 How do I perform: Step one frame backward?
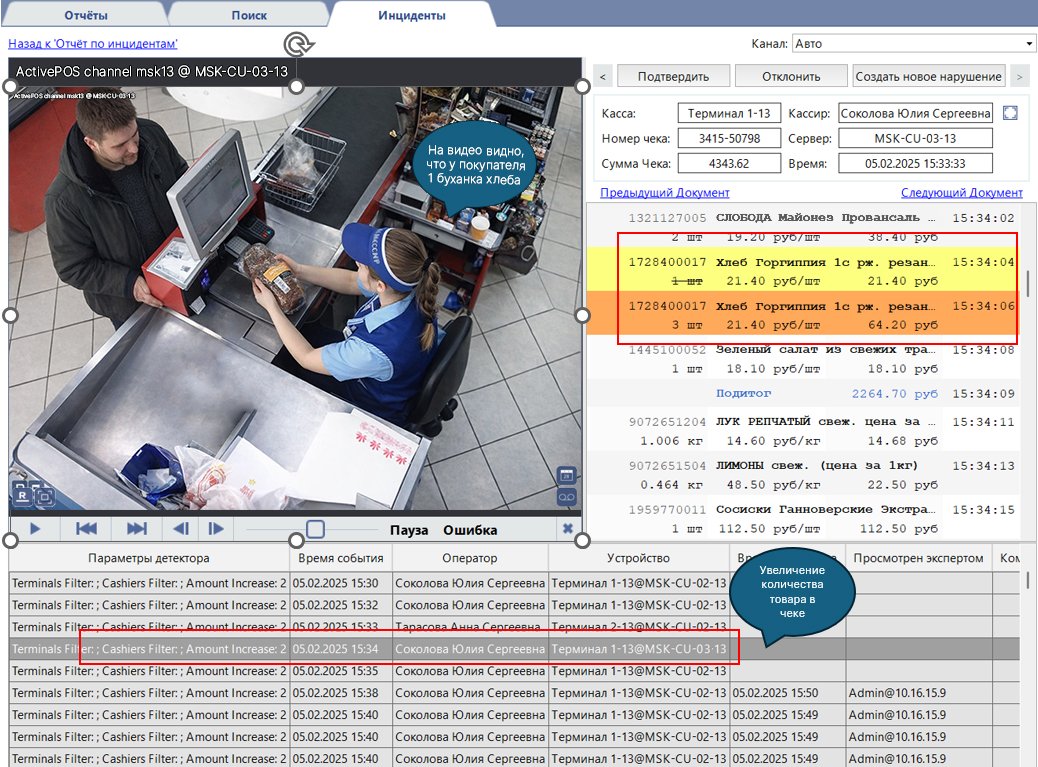click(x=181, y=529)
